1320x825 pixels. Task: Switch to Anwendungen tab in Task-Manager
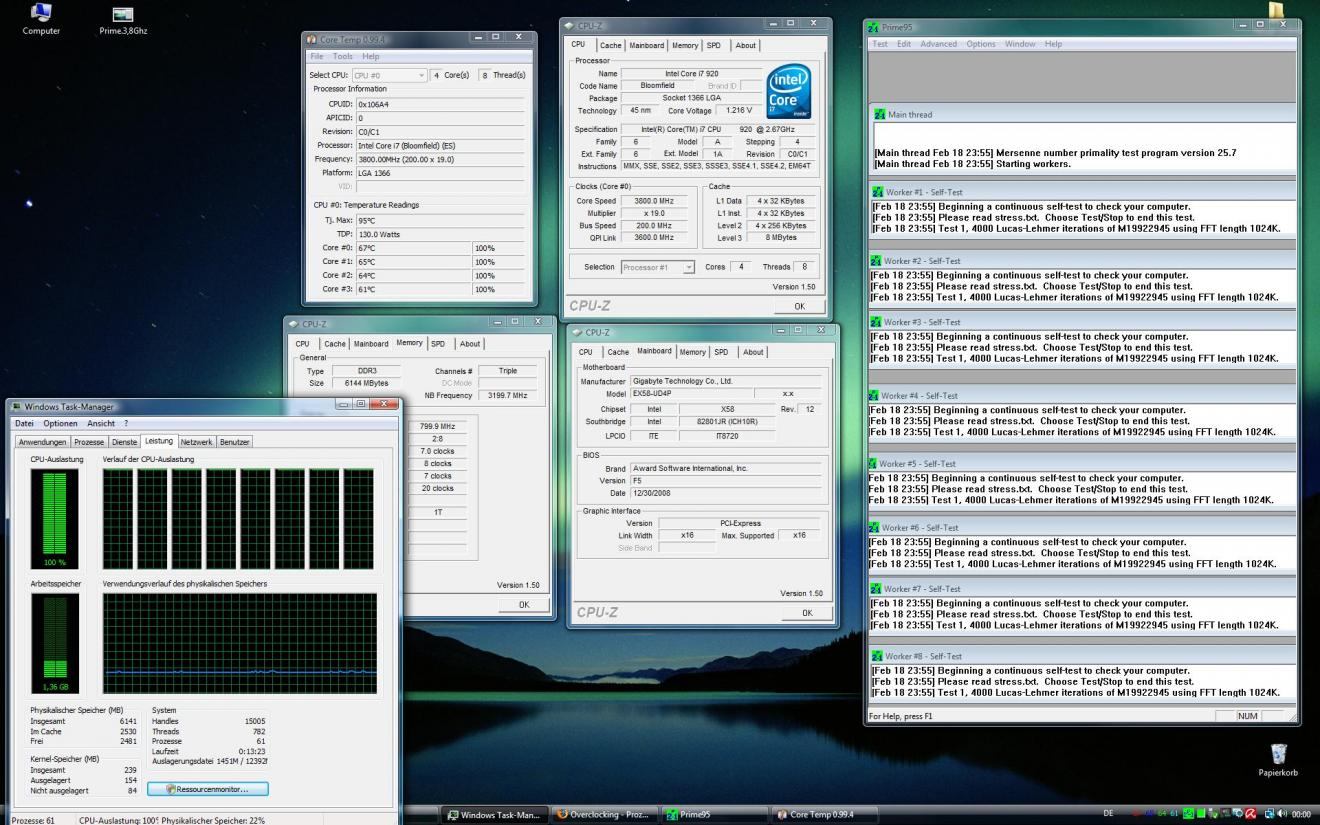pyautogui.click(x=41, y=442)
